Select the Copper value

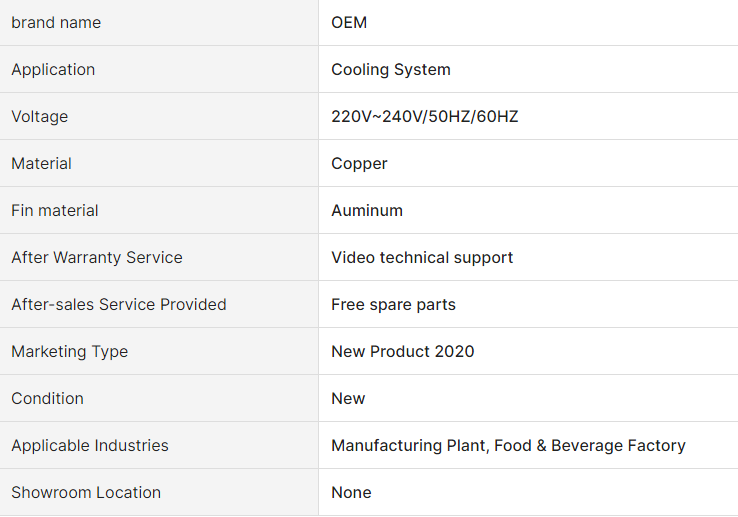[x=359, y=164]
